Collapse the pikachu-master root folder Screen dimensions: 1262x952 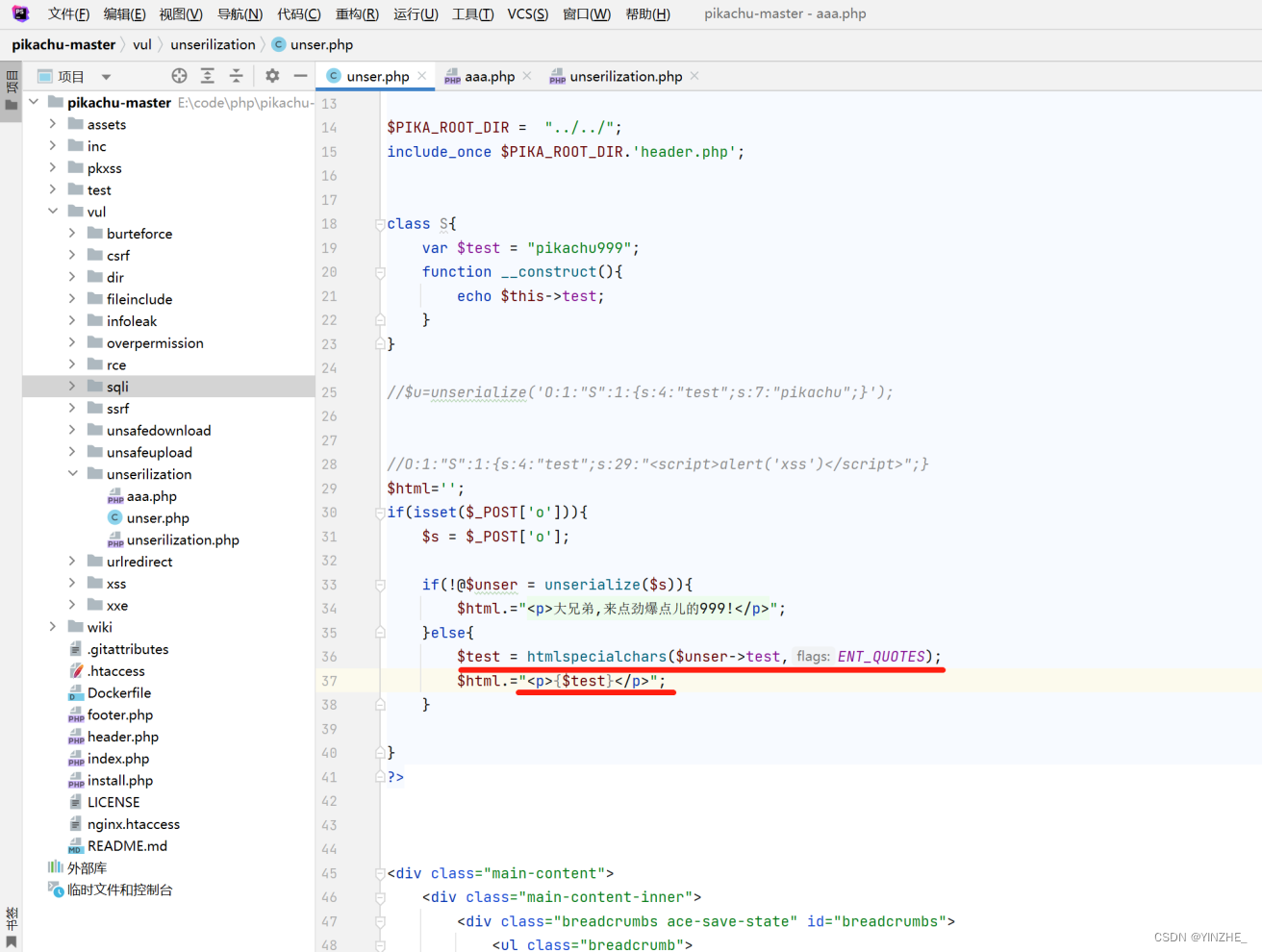34,102
